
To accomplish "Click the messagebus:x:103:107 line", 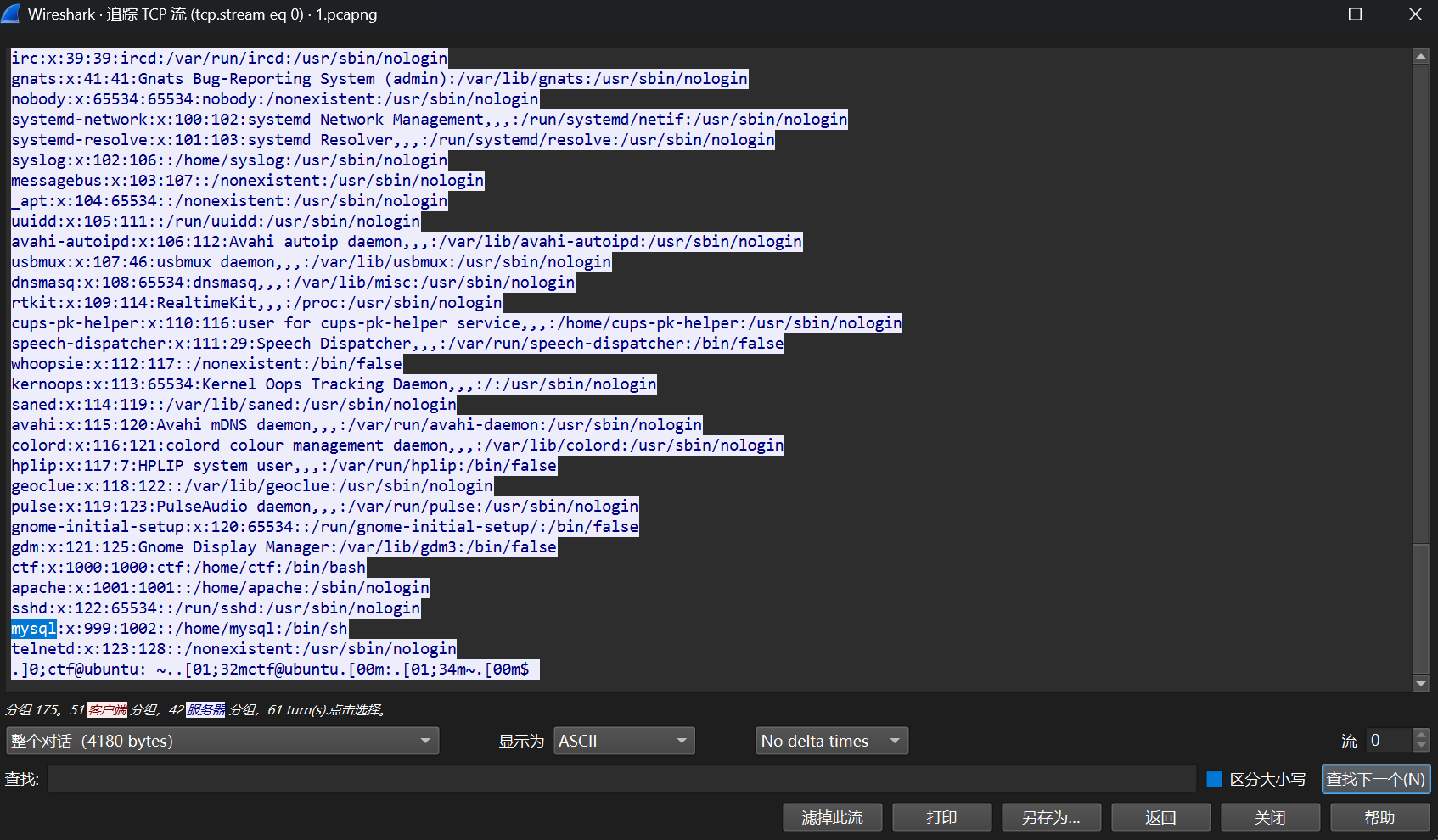I will (248, 181).
